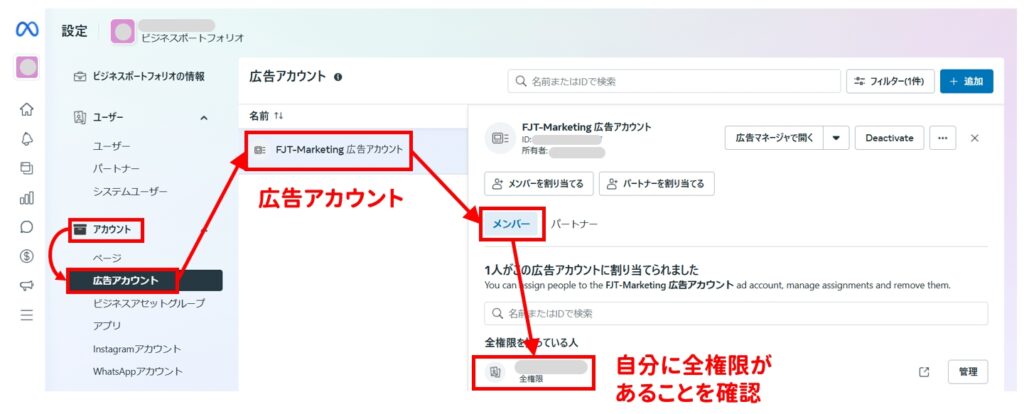Image resolution: width=1024 pixels, height=414 pixels.
Task: Select ユーザー sub-item under ユーザー section
Action: click(x=111, y=146)
